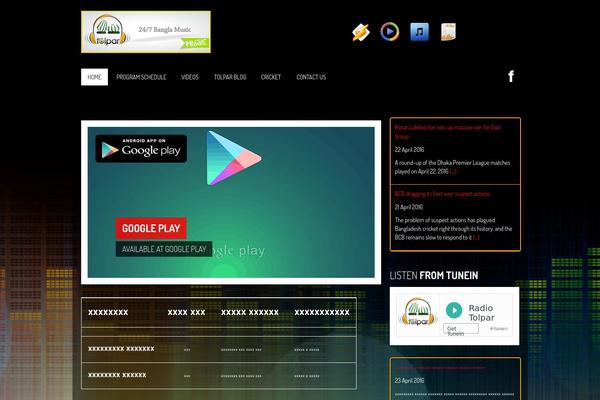Click the Radio Tolpar header logo
The image size is (600, 400).
coord(146,32)
